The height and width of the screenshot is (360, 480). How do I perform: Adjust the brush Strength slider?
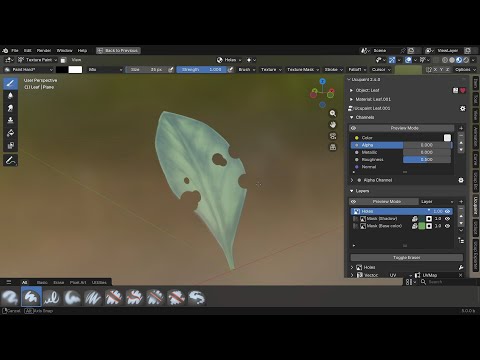coord(202,70)
